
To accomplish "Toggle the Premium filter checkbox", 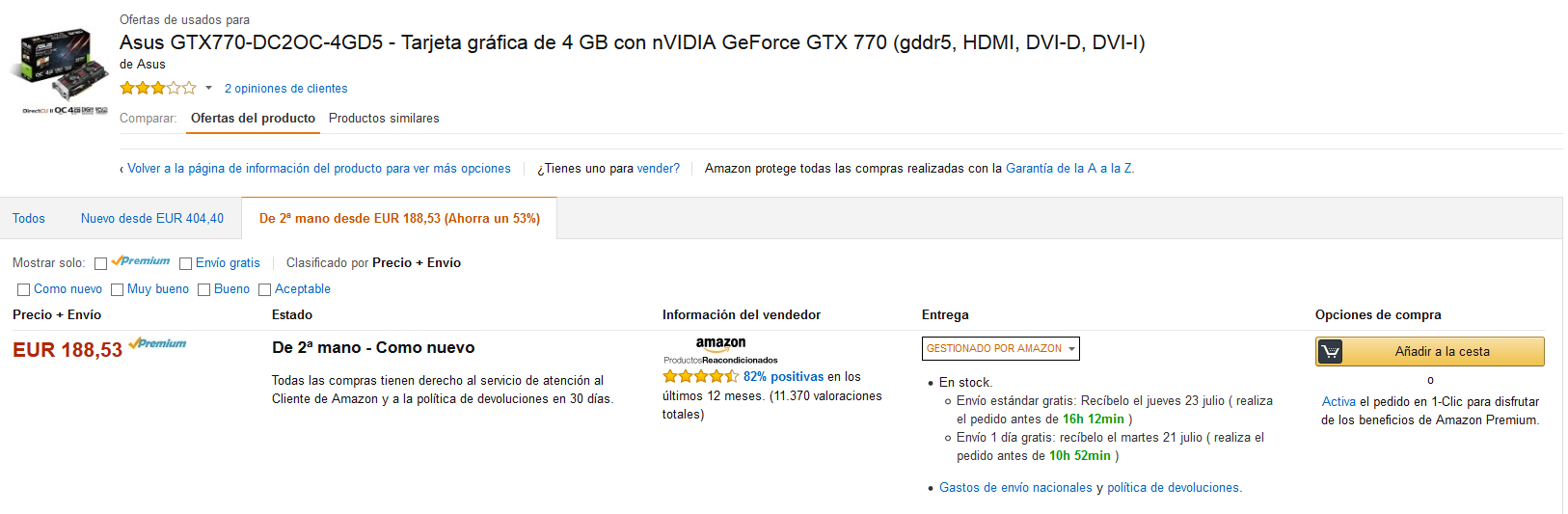I will click(x=100, y=263).
